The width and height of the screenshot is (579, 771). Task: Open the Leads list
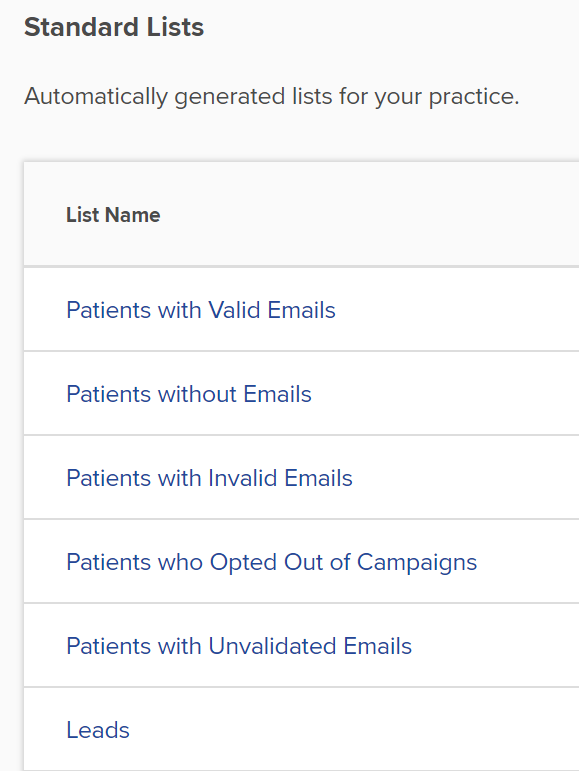98,730
